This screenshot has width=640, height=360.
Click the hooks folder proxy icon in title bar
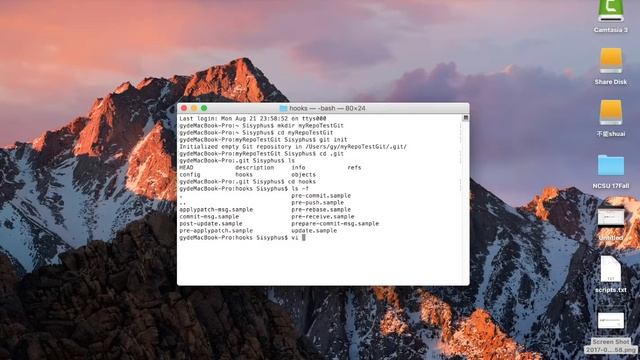(x=283, y=108)
